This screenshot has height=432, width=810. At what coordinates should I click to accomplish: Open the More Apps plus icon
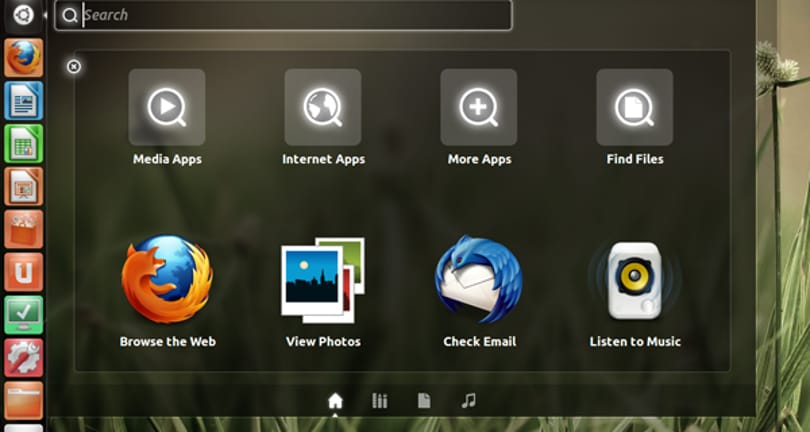(479, 107)
